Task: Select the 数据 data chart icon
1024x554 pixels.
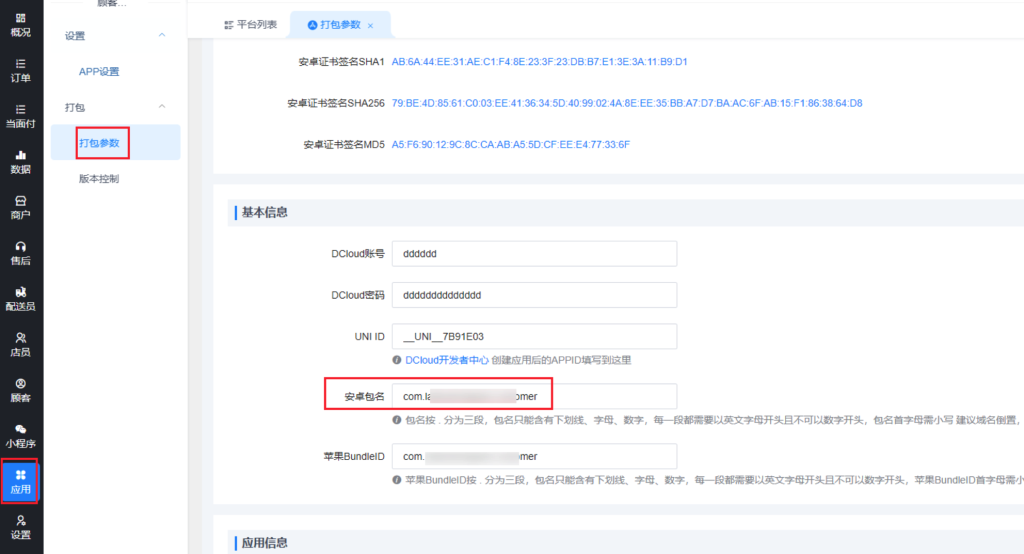Action: (20, 162)
